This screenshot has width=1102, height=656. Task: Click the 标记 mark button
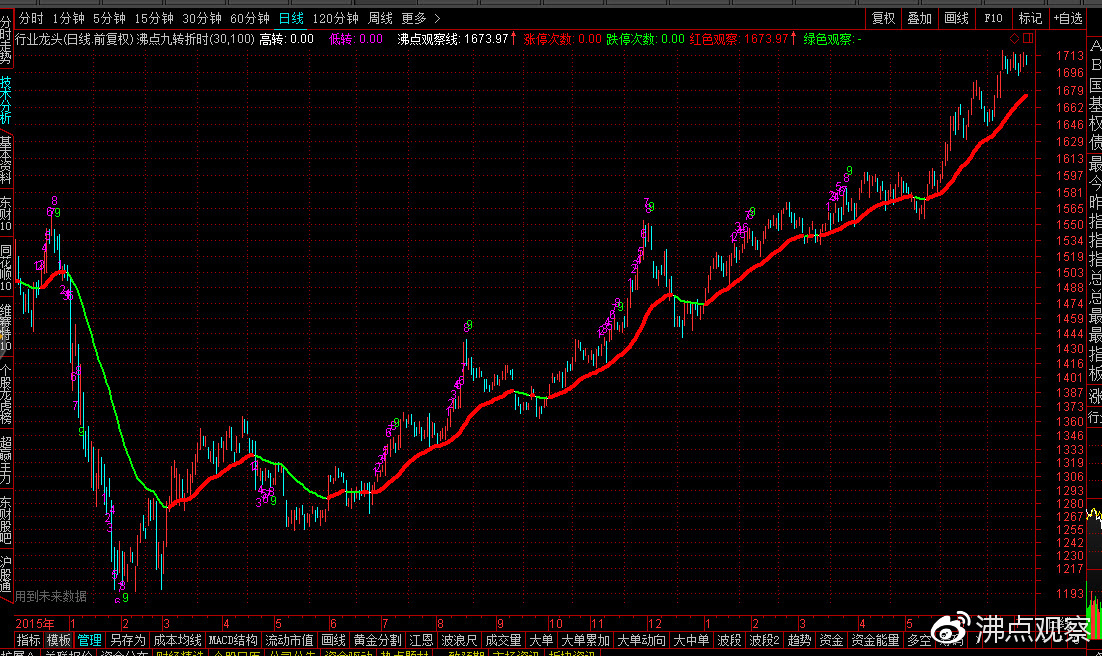(1030, 18)
